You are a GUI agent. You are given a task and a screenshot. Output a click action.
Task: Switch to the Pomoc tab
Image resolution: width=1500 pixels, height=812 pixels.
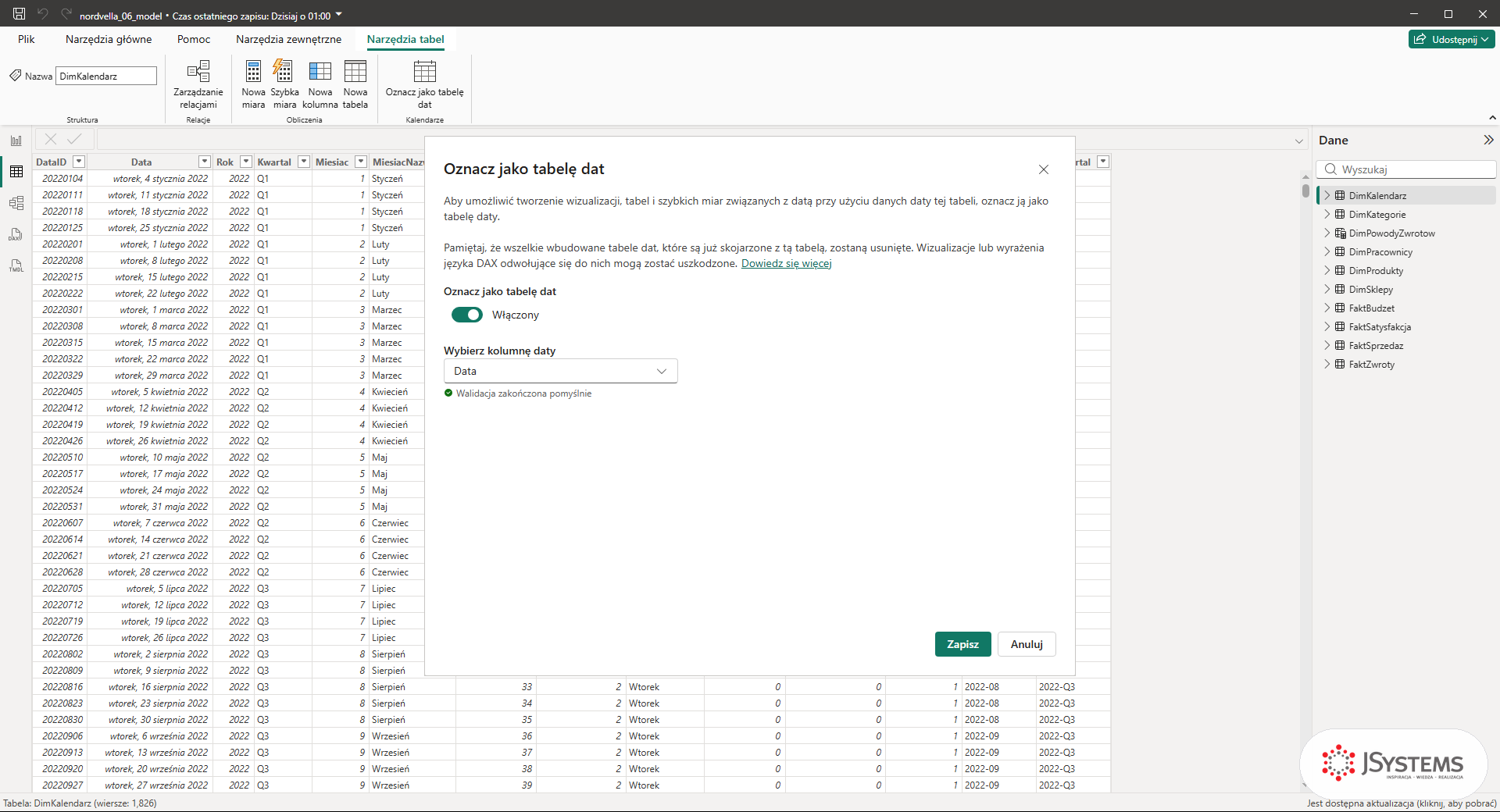194,39
